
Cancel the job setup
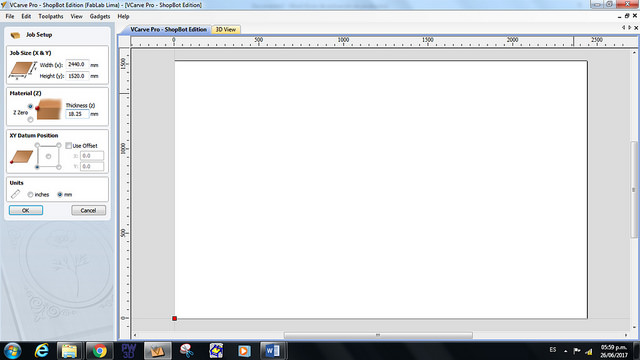click(x=88, y=210)
